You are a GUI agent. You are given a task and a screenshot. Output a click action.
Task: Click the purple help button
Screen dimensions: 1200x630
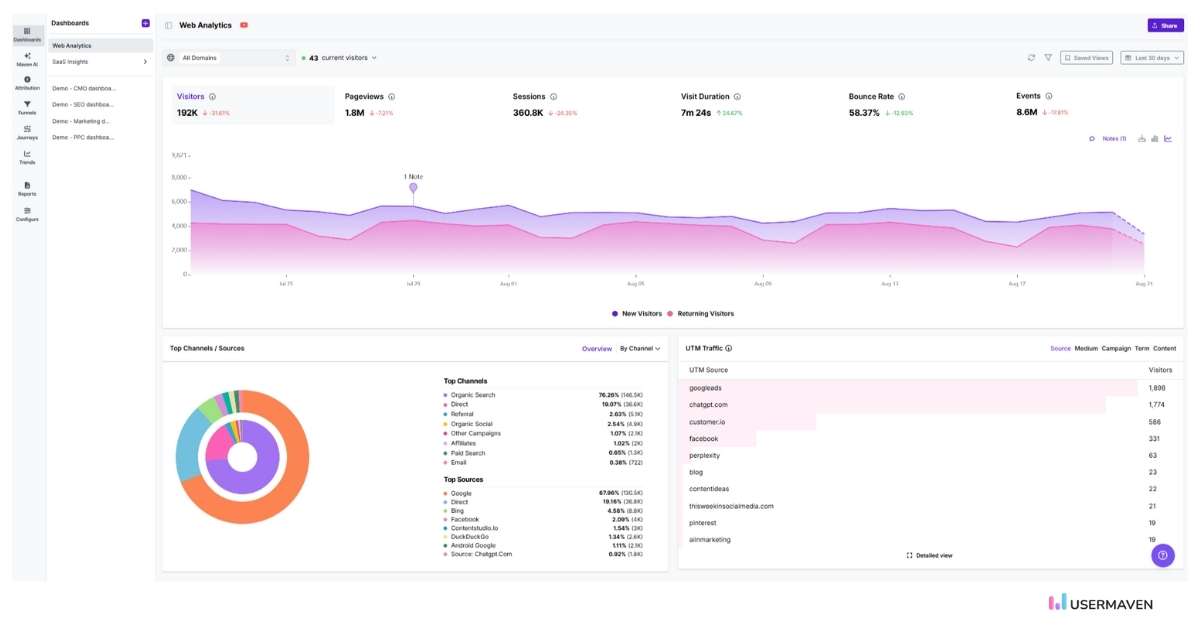click(1162, 555)
